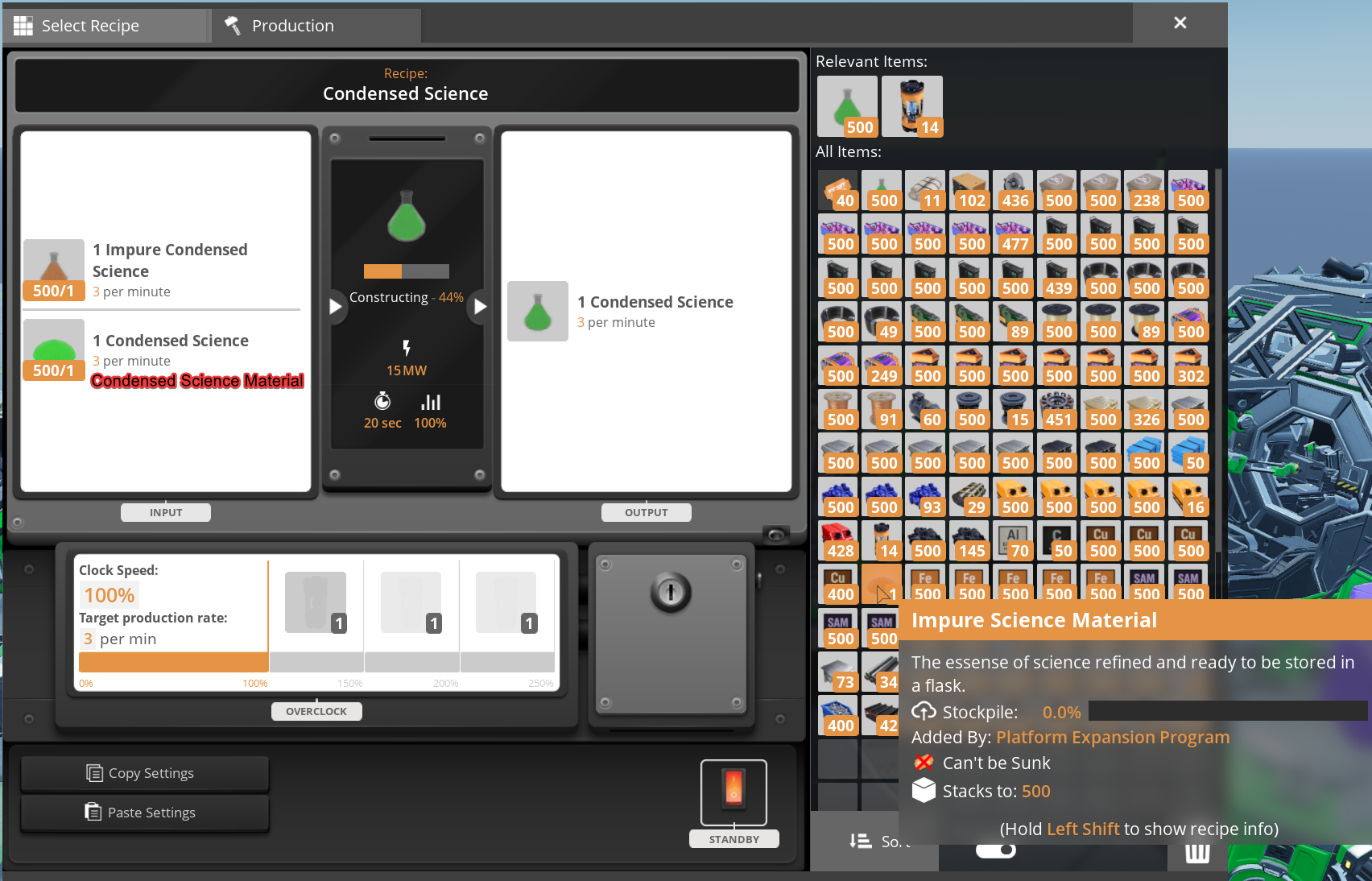The width and height of the screenshot is (1372, 881).
Task: Close the machine window with the X
Action: tap(1180, 23)
